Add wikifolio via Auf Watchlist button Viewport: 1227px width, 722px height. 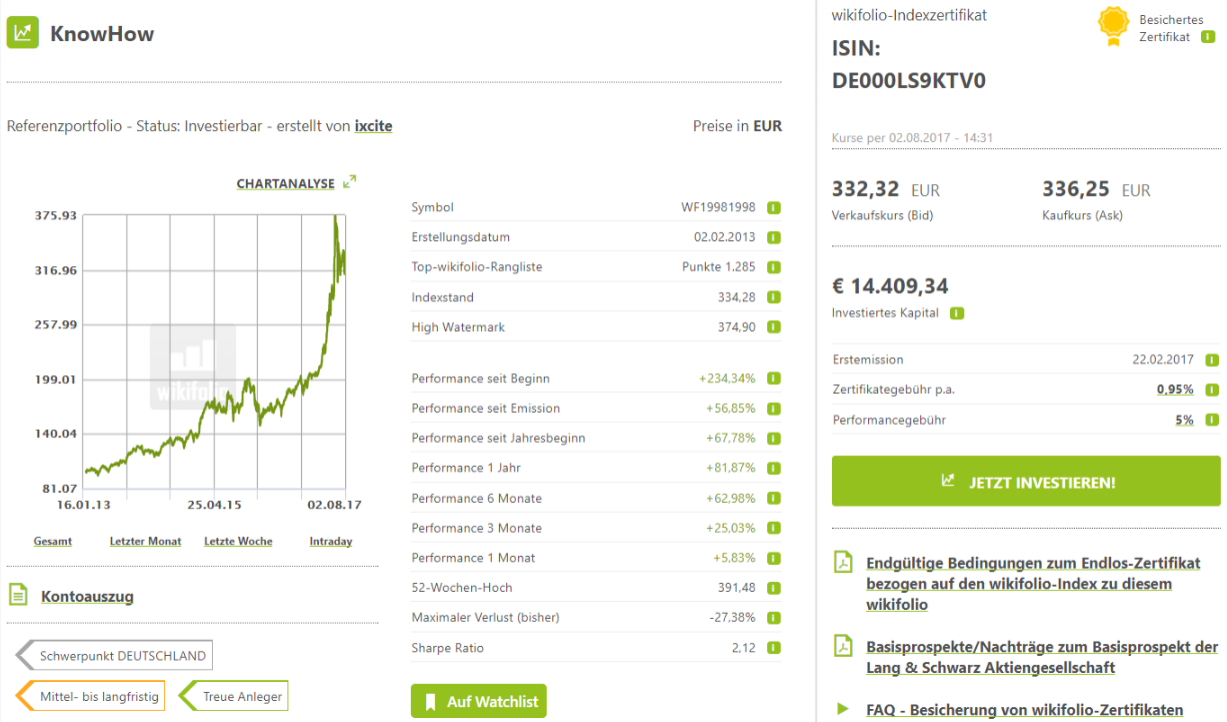pos(479,701)
